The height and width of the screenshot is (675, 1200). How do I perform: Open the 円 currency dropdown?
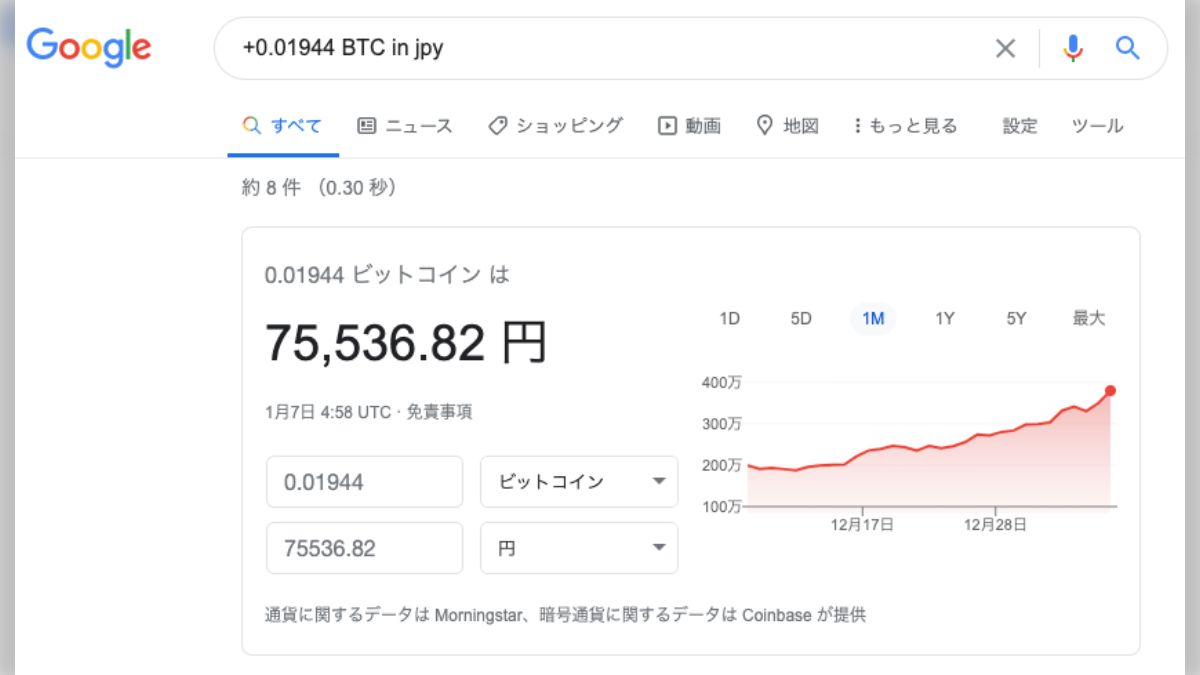click(x=578, y=547)
